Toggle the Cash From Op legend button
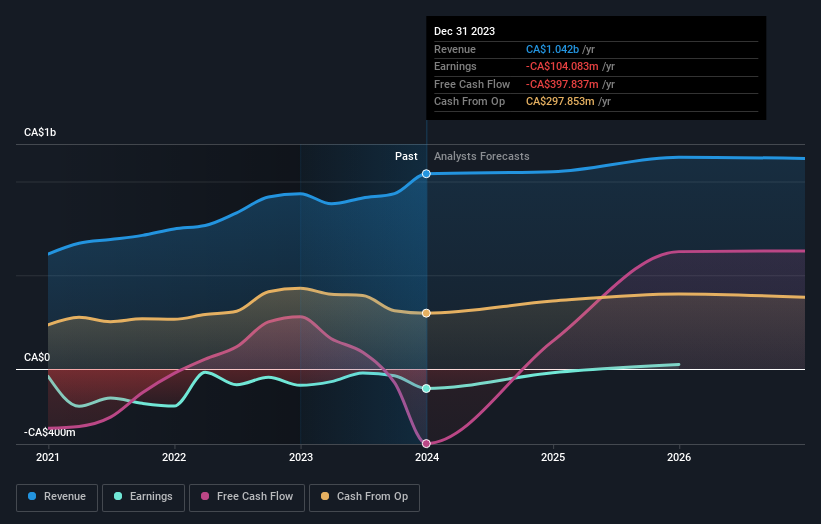This screenshot has height=524, width=821. pyautogui.click(x=364, y=497)
